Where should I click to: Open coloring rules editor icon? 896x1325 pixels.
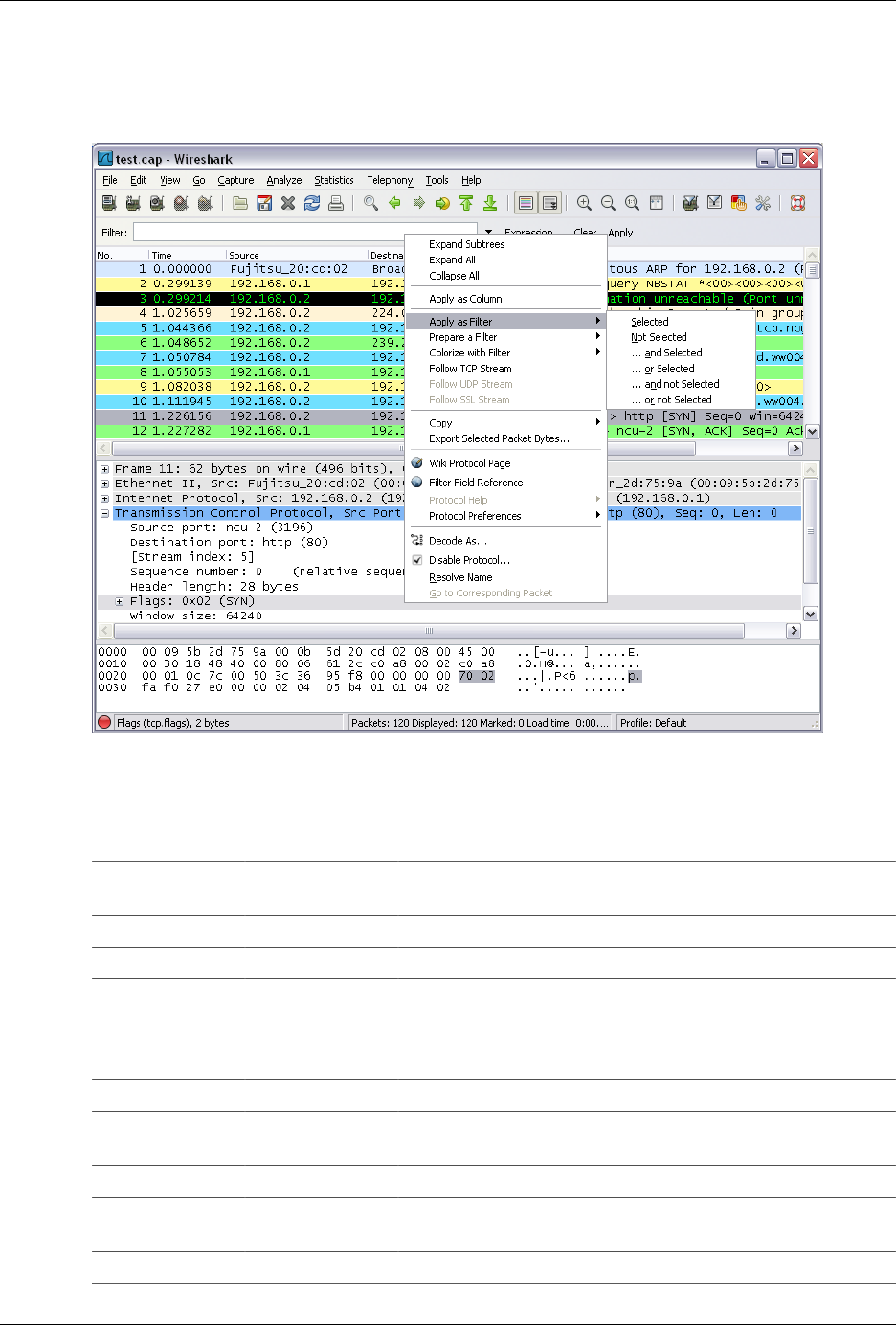tap(738, 203)
